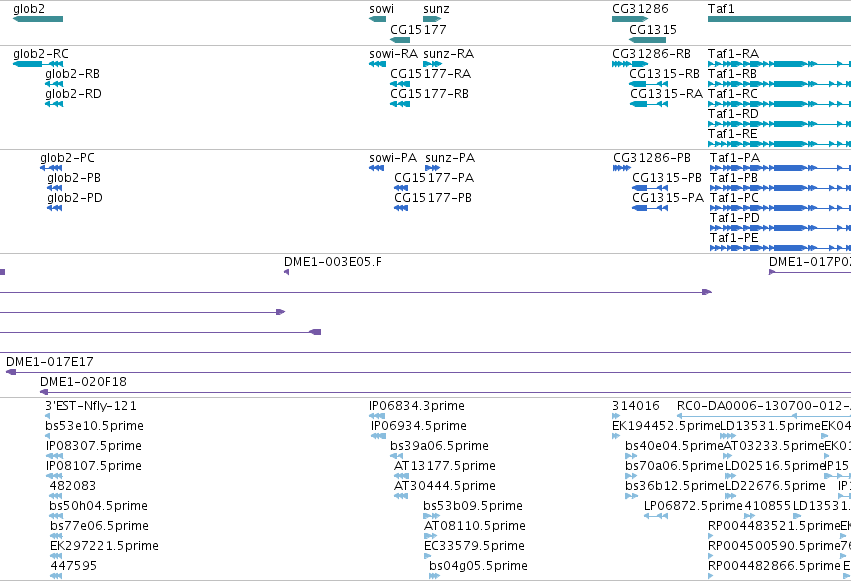Viewport: 851px width, 581px height.
Task: Click the AT08110.5prime EST label
Action: tap(475, 526)
